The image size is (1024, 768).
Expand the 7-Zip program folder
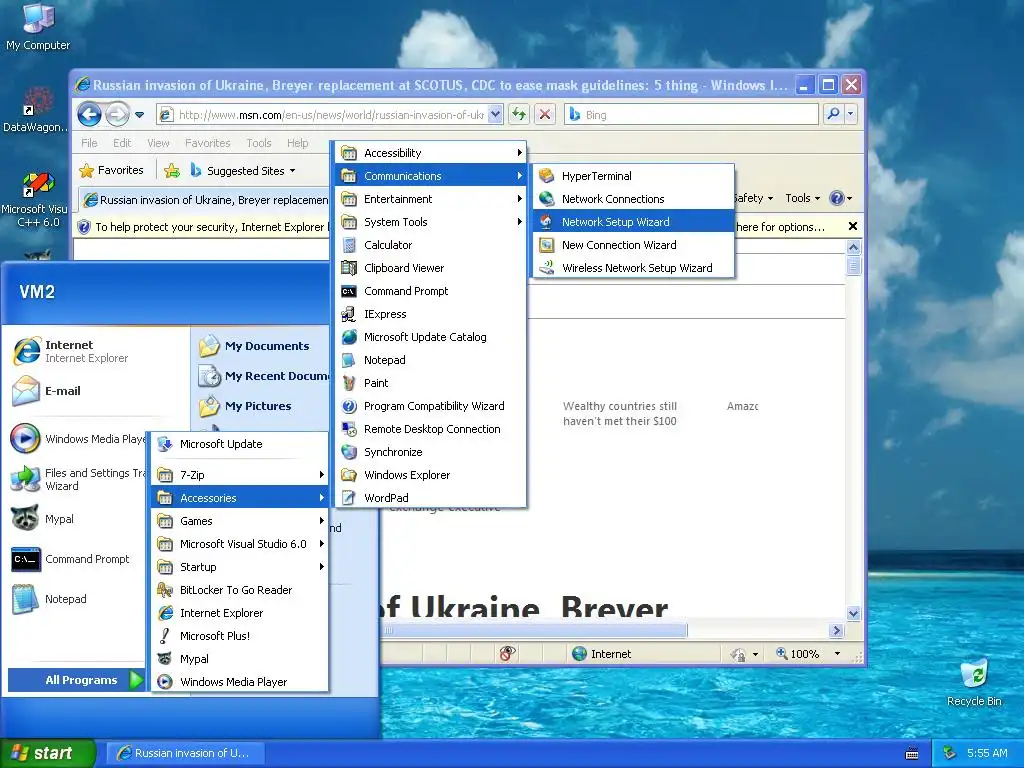240,475
